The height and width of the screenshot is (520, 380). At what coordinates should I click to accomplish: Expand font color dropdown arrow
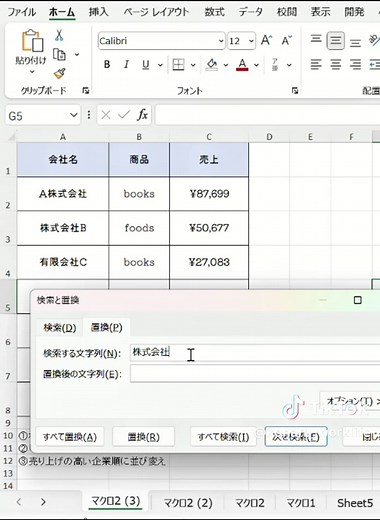point(256,65)
